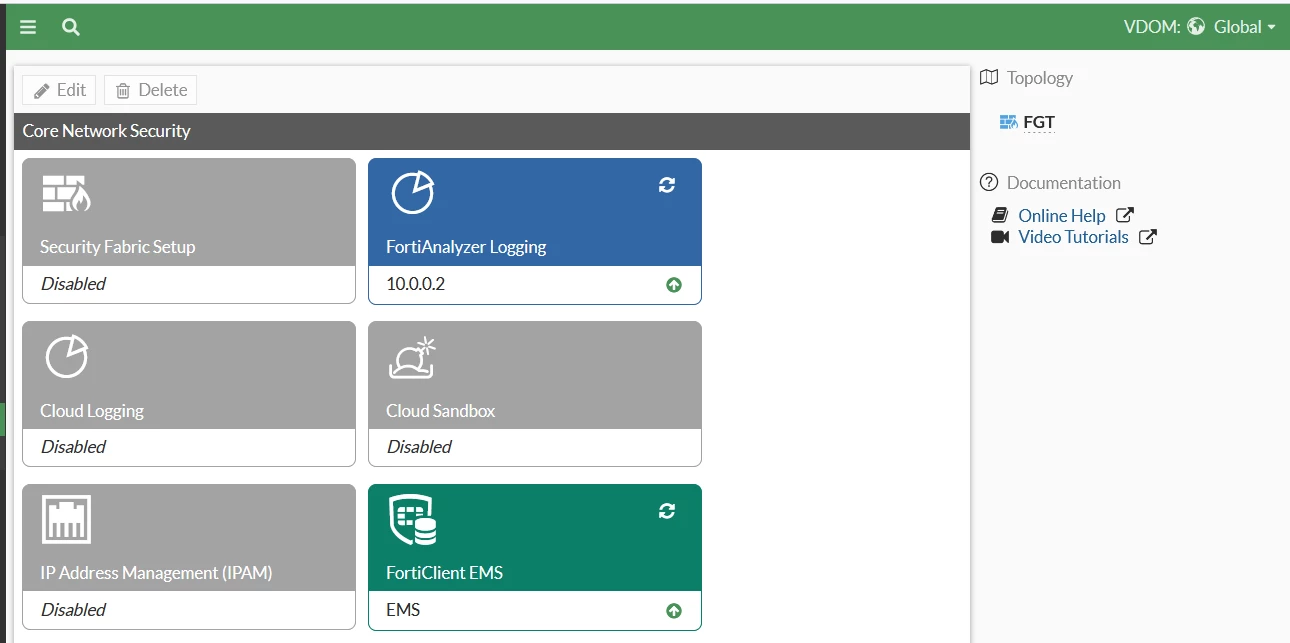Image resolution: width=1290 pixels, height=643 pixels.
Task: Select the Security Fabric Setup firewall icon
Action: point(66,193)
